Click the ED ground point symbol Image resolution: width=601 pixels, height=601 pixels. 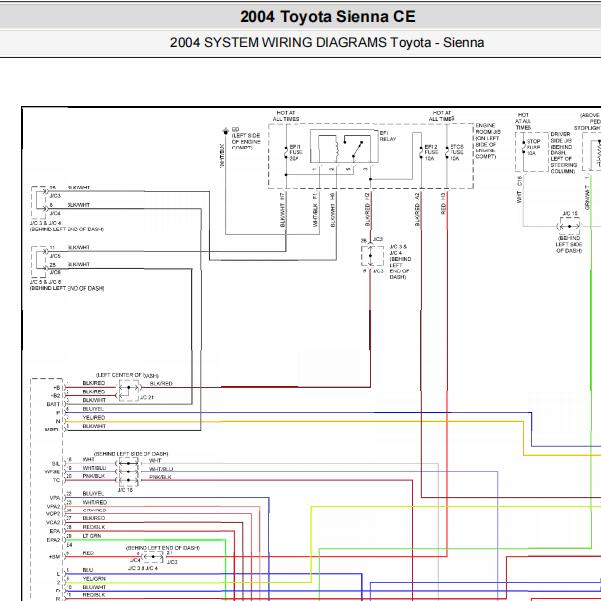tap(225, 131)
